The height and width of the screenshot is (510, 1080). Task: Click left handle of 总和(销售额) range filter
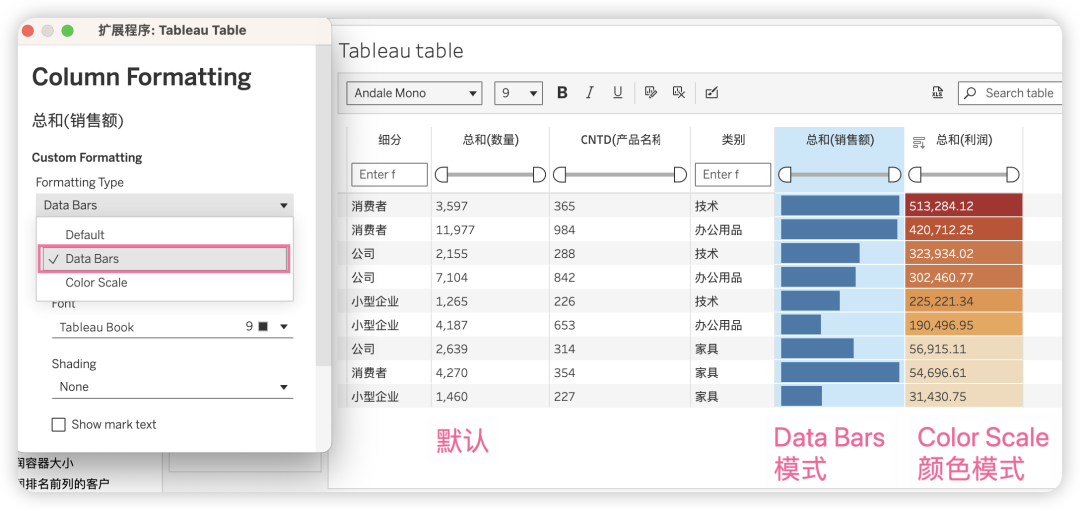[x=785, y=175]
